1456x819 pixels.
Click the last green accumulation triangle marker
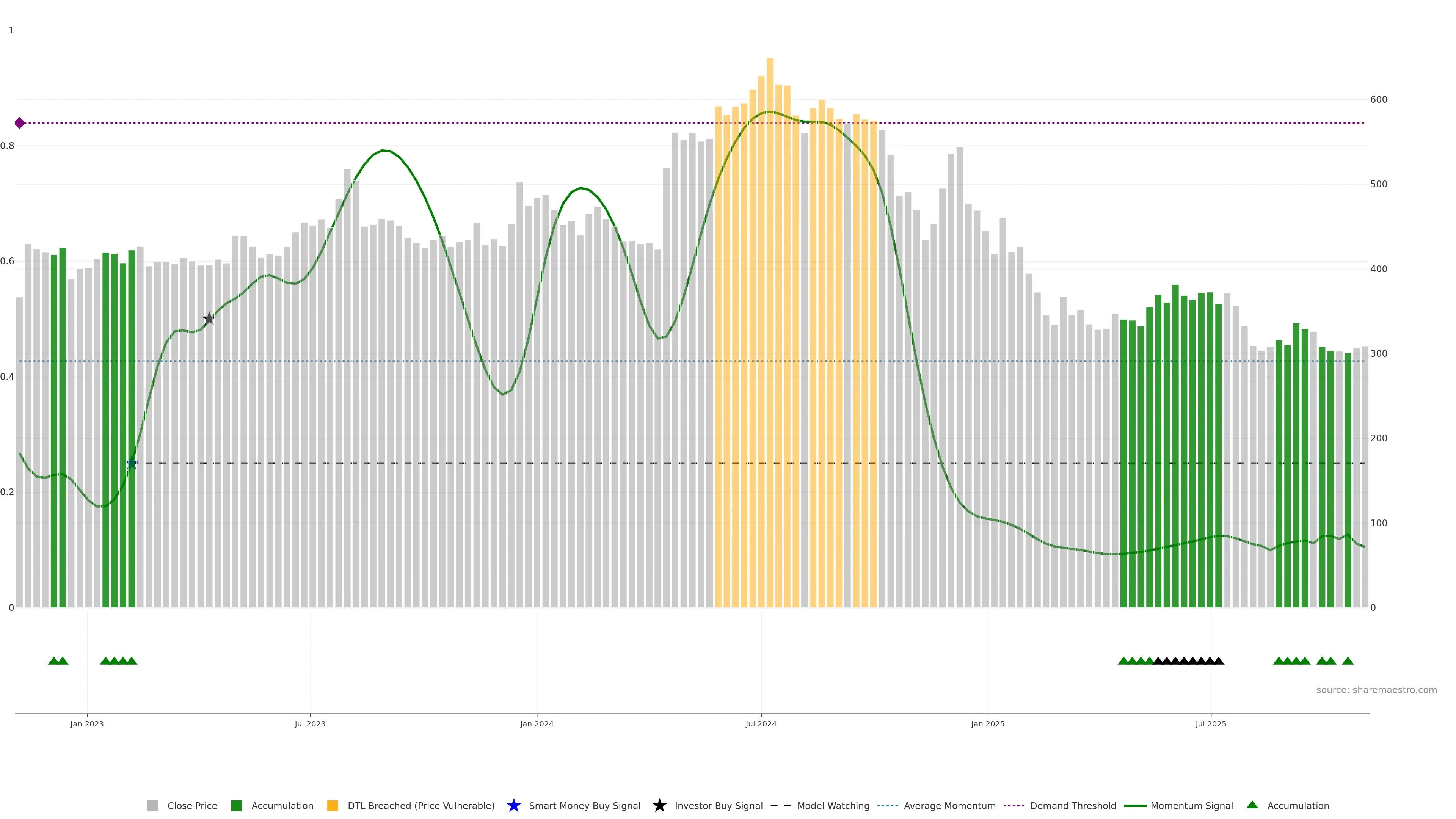point(1348,661)
